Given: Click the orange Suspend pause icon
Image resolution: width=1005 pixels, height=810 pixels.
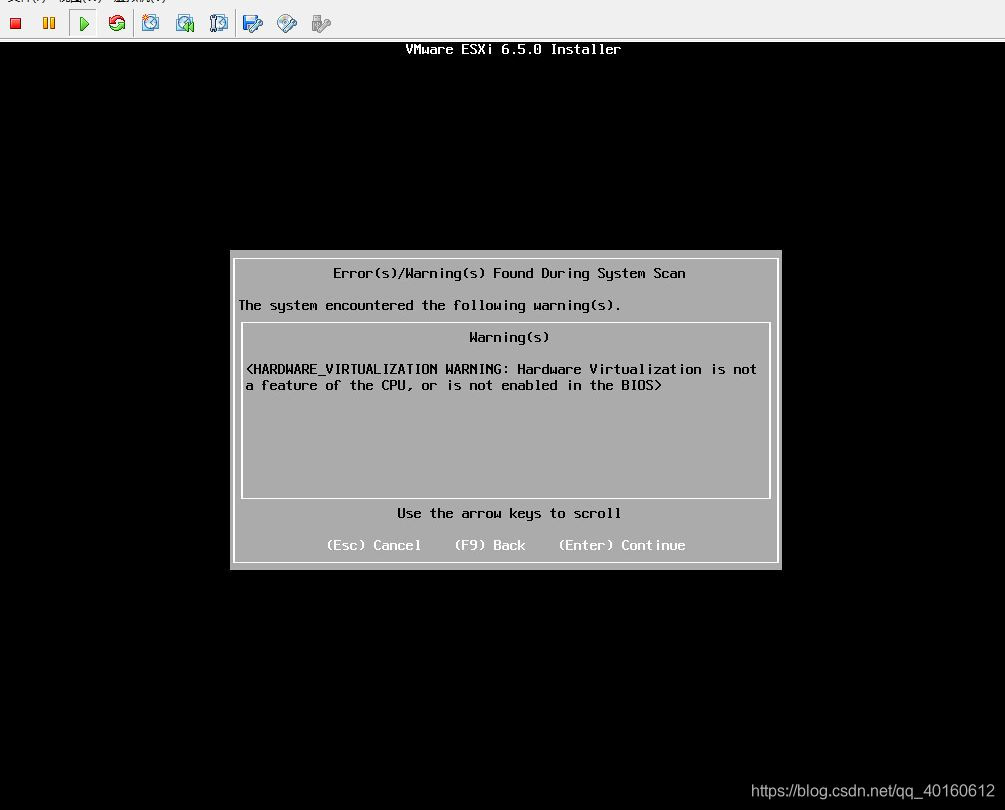Looking at the screenshot, I should pyautogui.click(x=49, y=24).
